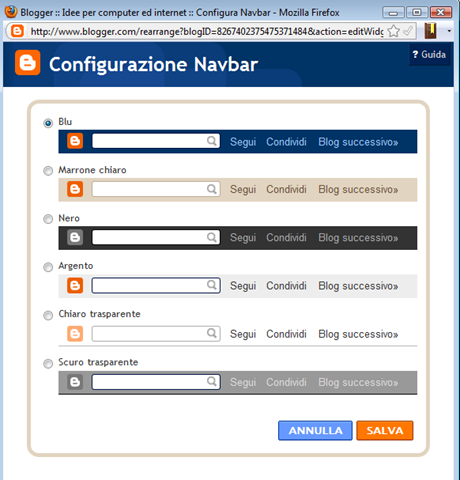The image size is (460, 480).
Task: Minimize the Firefox window
Action: click(393, 13)
